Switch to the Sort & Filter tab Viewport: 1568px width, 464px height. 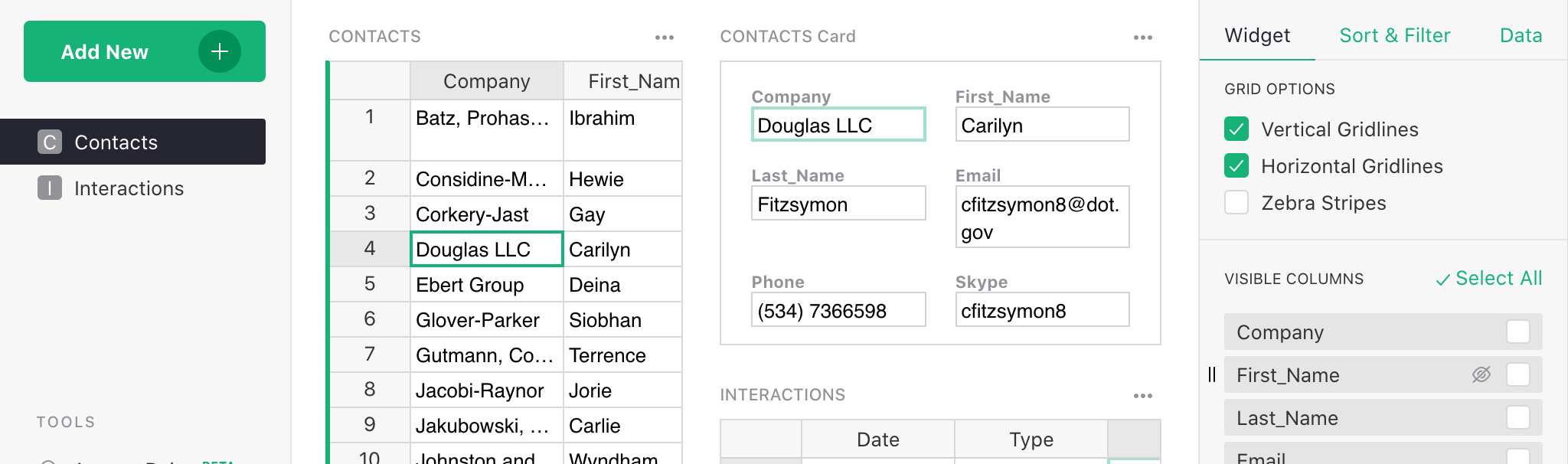(x=1394, y=35)
